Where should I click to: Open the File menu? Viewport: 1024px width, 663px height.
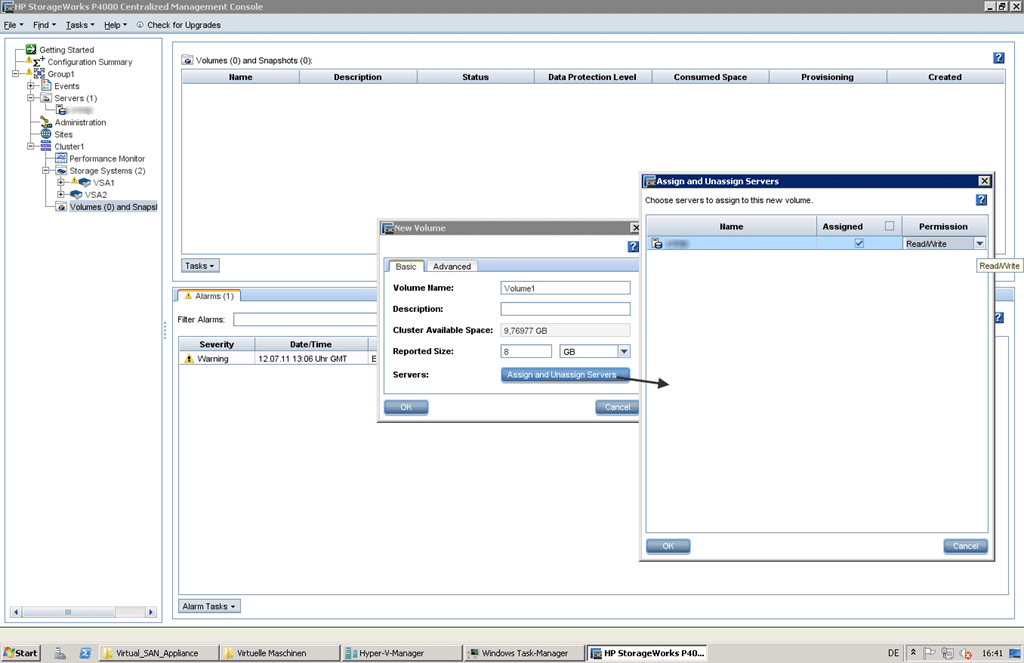tap(13, 25)
